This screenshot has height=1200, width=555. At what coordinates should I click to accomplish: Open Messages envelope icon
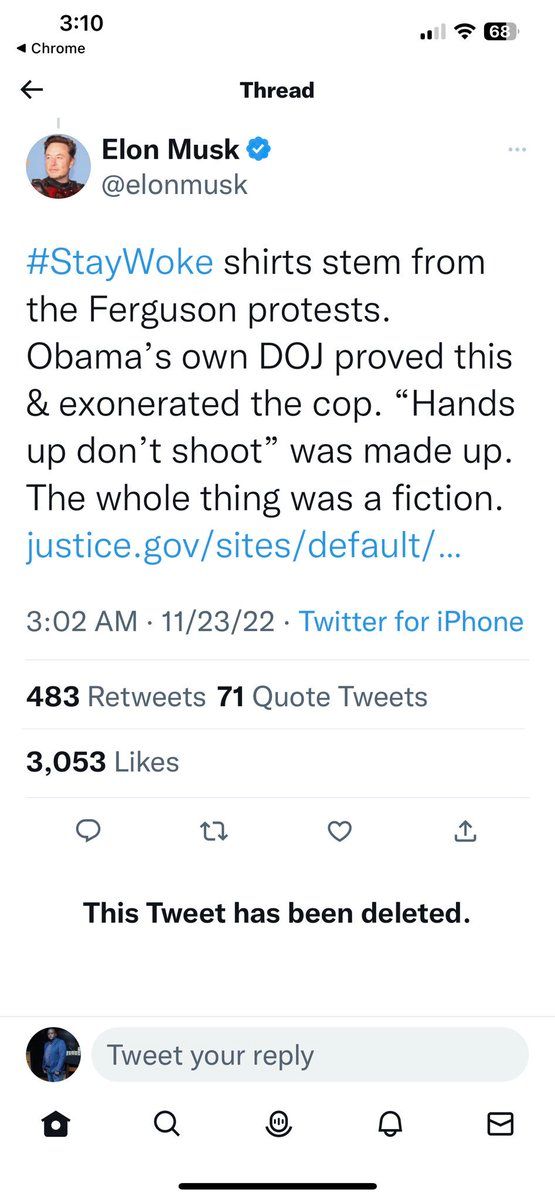click(x=500, y=1125)
